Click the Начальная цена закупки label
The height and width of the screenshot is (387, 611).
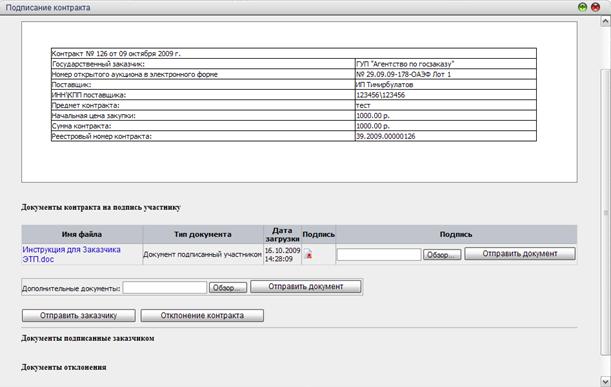tap(94, 116)
